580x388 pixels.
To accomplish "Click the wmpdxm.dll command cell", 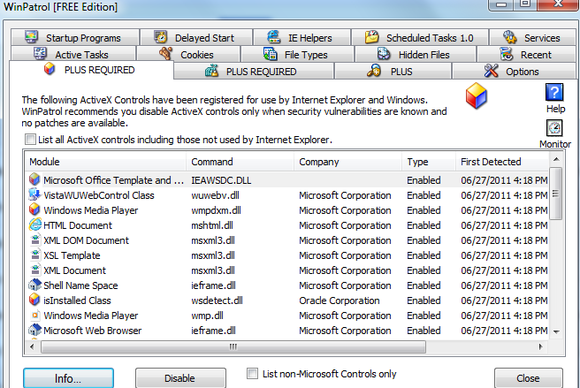I will click(216, 210).
